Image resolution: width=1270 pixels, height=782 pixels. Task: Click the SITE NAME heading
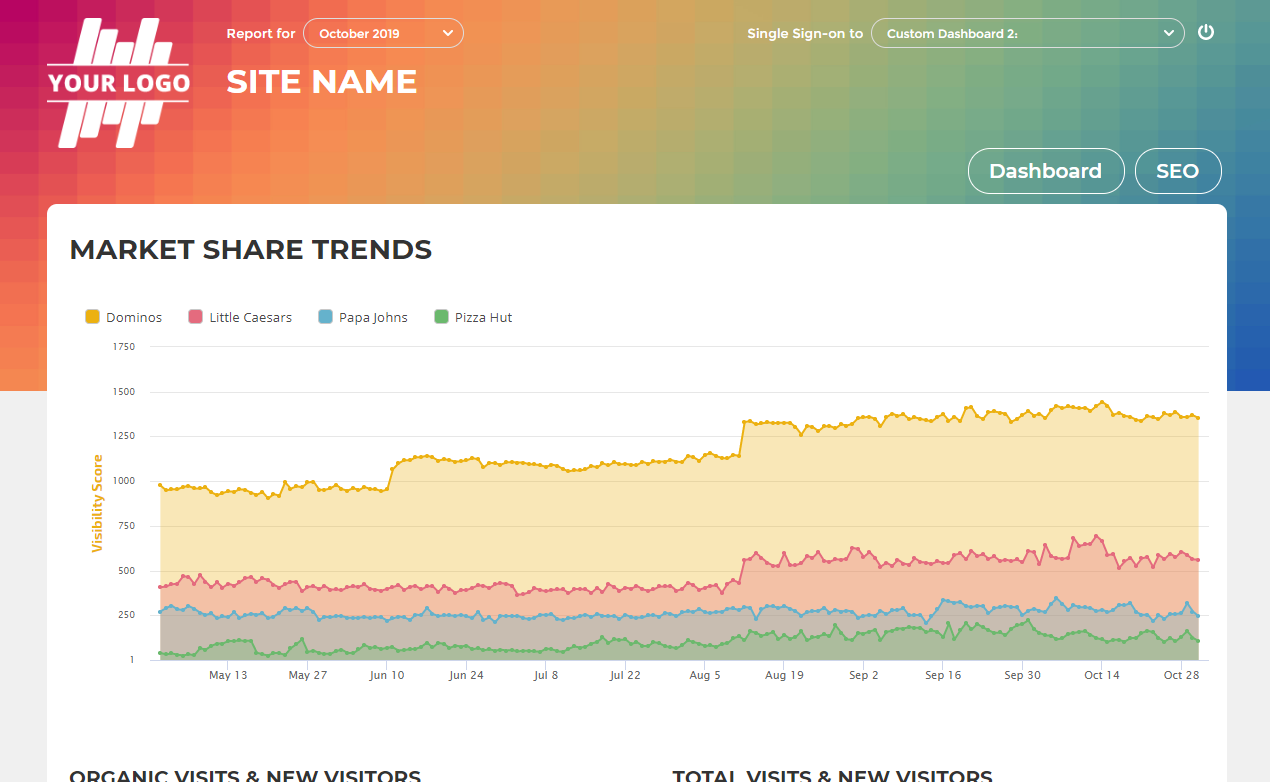pos(321,81)
